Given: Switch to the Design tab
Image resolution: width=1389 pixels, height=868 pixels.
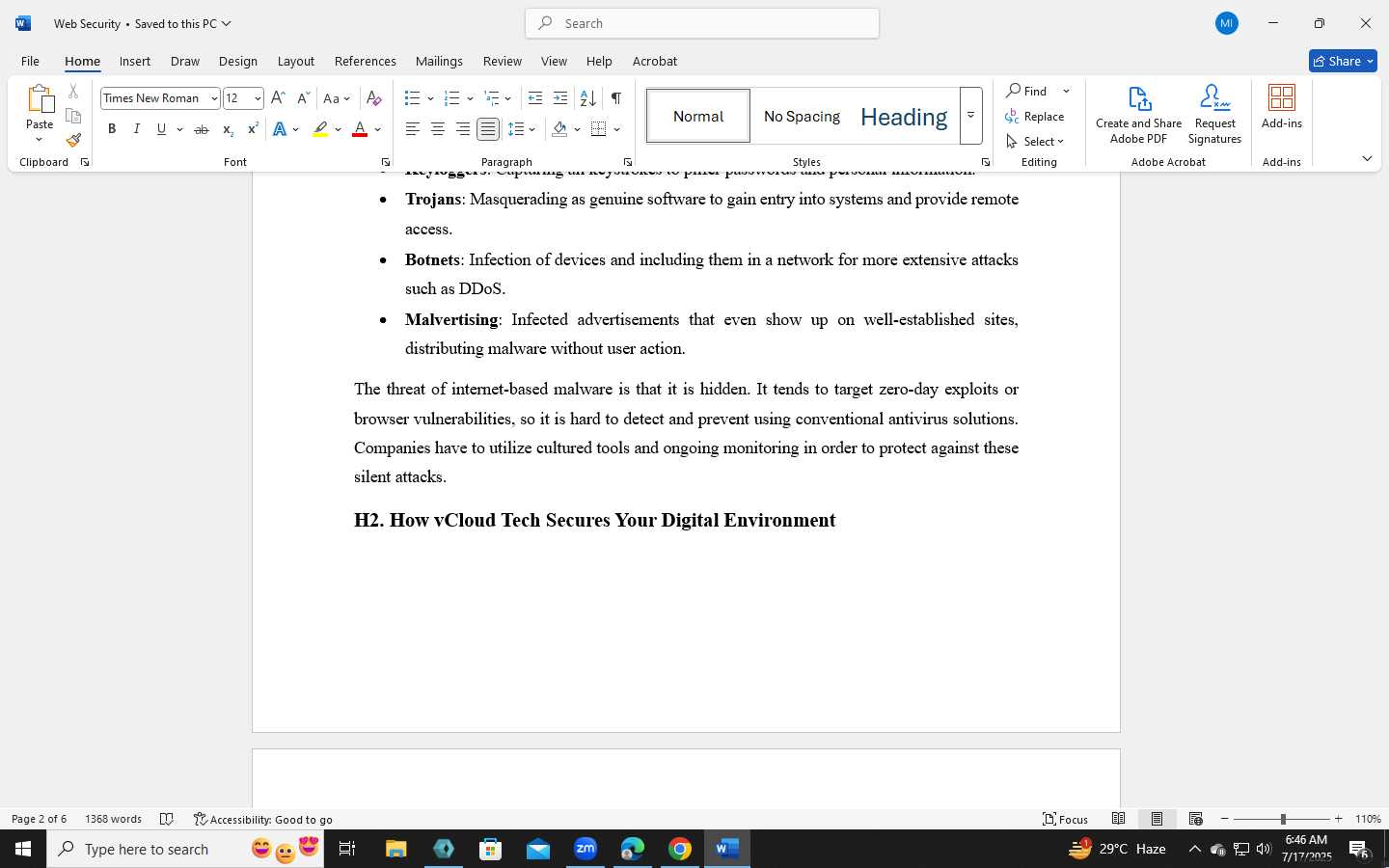Looking at the screenshot, I should 237,61.
